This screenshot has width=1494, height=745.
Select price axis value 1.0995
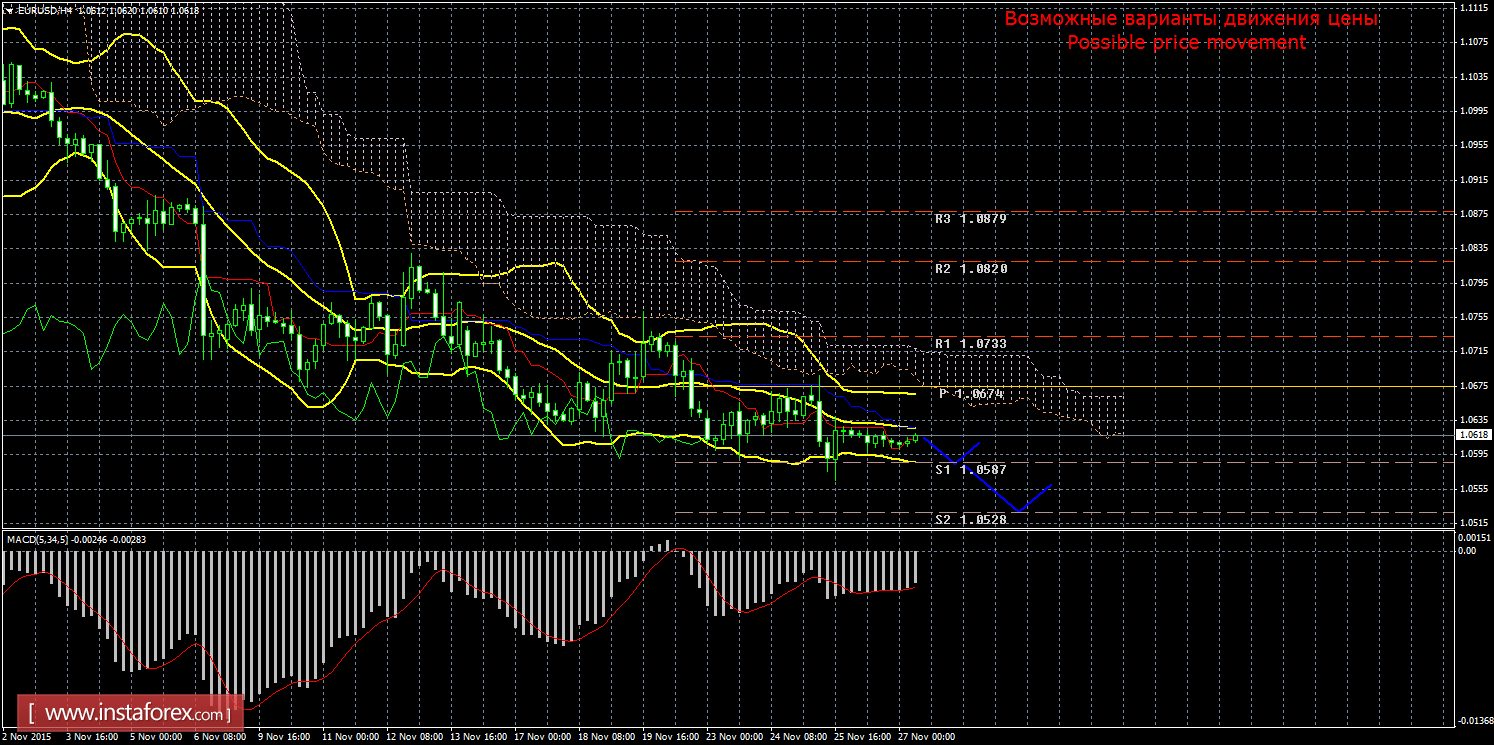coord(1474,110)
